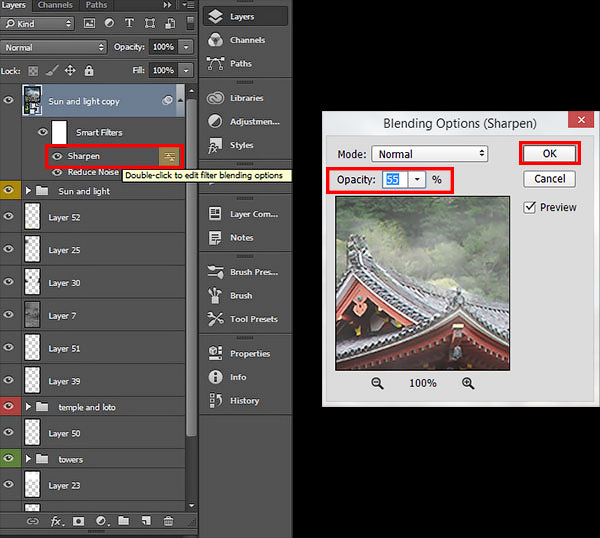The image size is (600, 538).
Task: Hide the Sun and light group
Action: click(x=8, y=190)
